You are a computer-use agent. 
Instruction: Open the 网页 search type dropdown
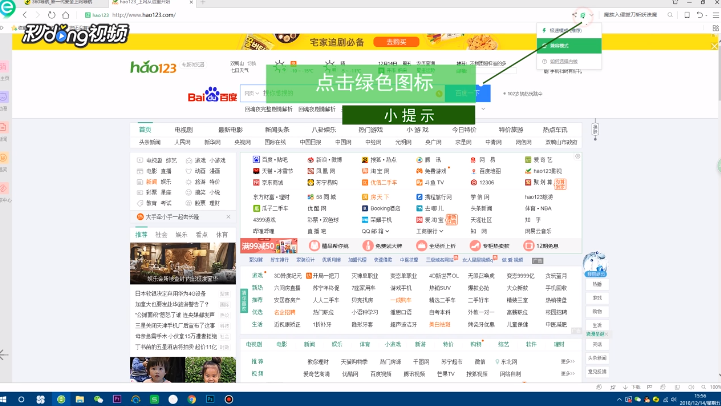(x=251, y=93)
